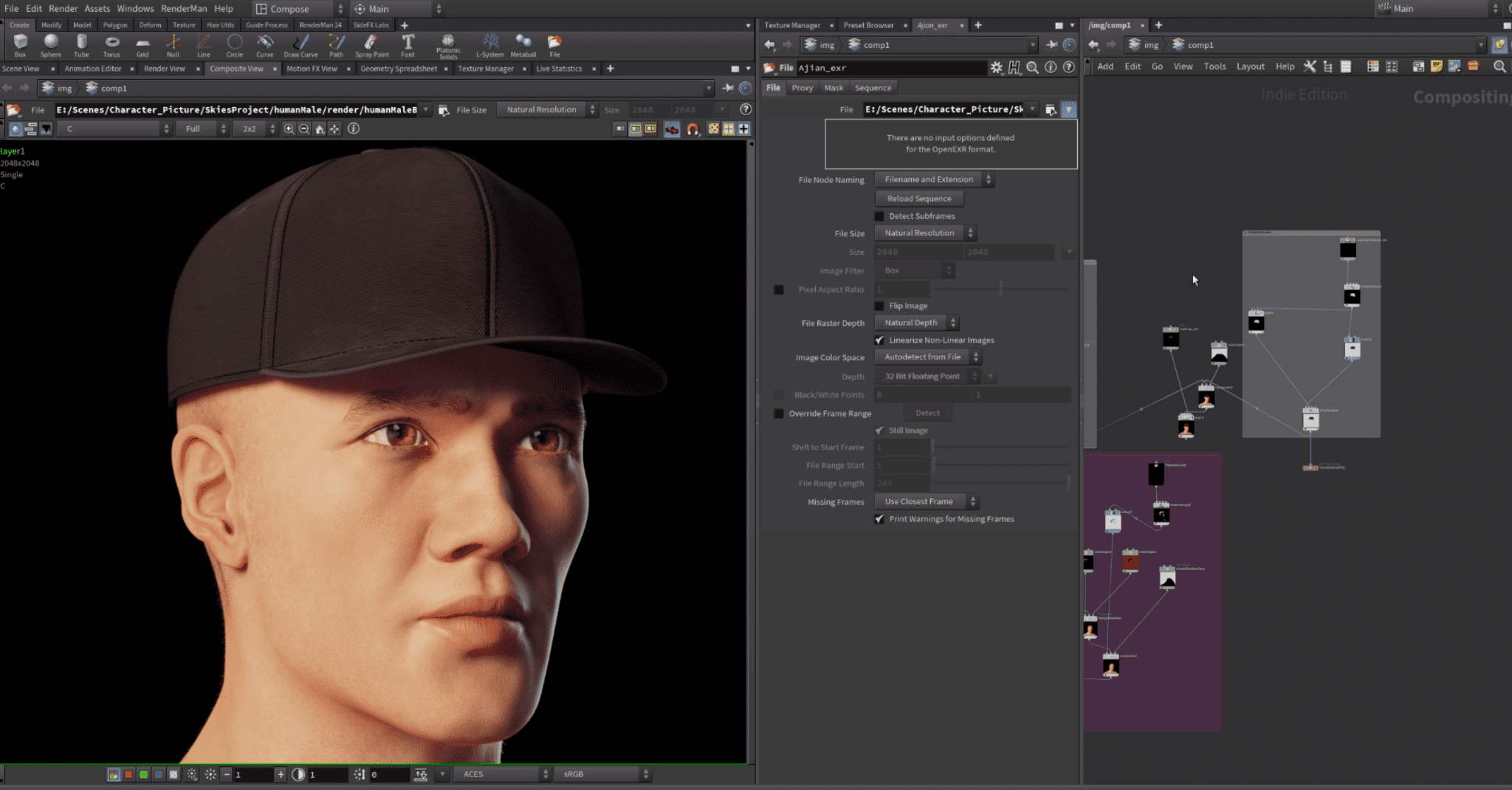Select the Font shelf tool

click(408, 46)
